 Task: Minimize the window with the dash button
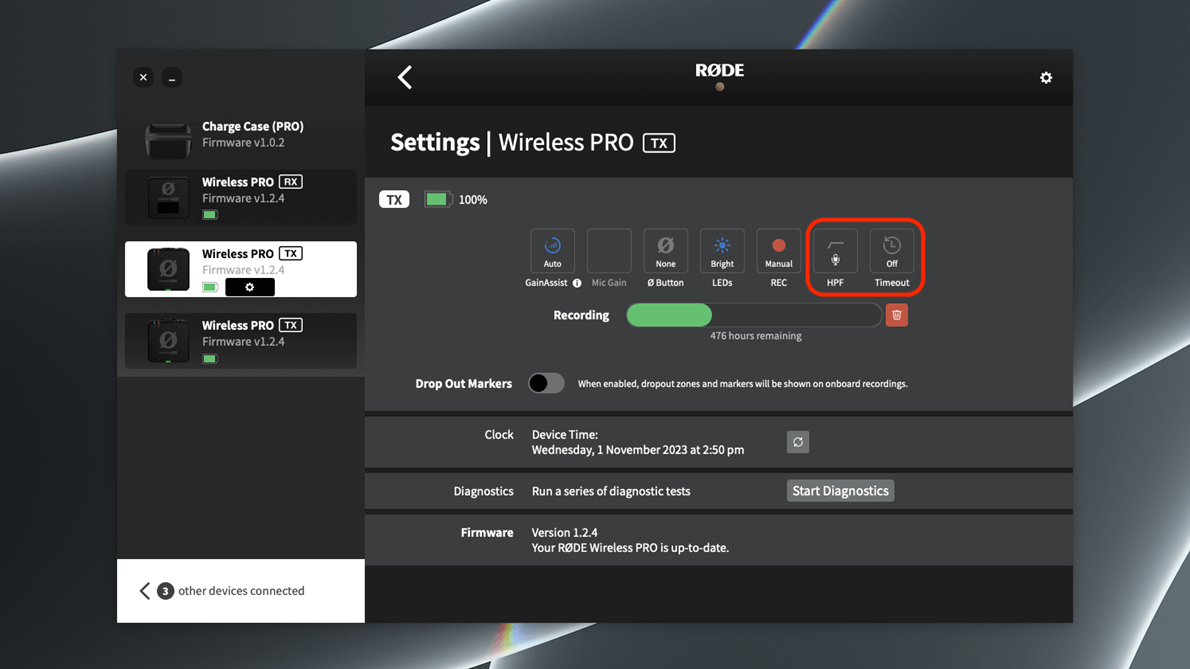[x=172, y=77]
